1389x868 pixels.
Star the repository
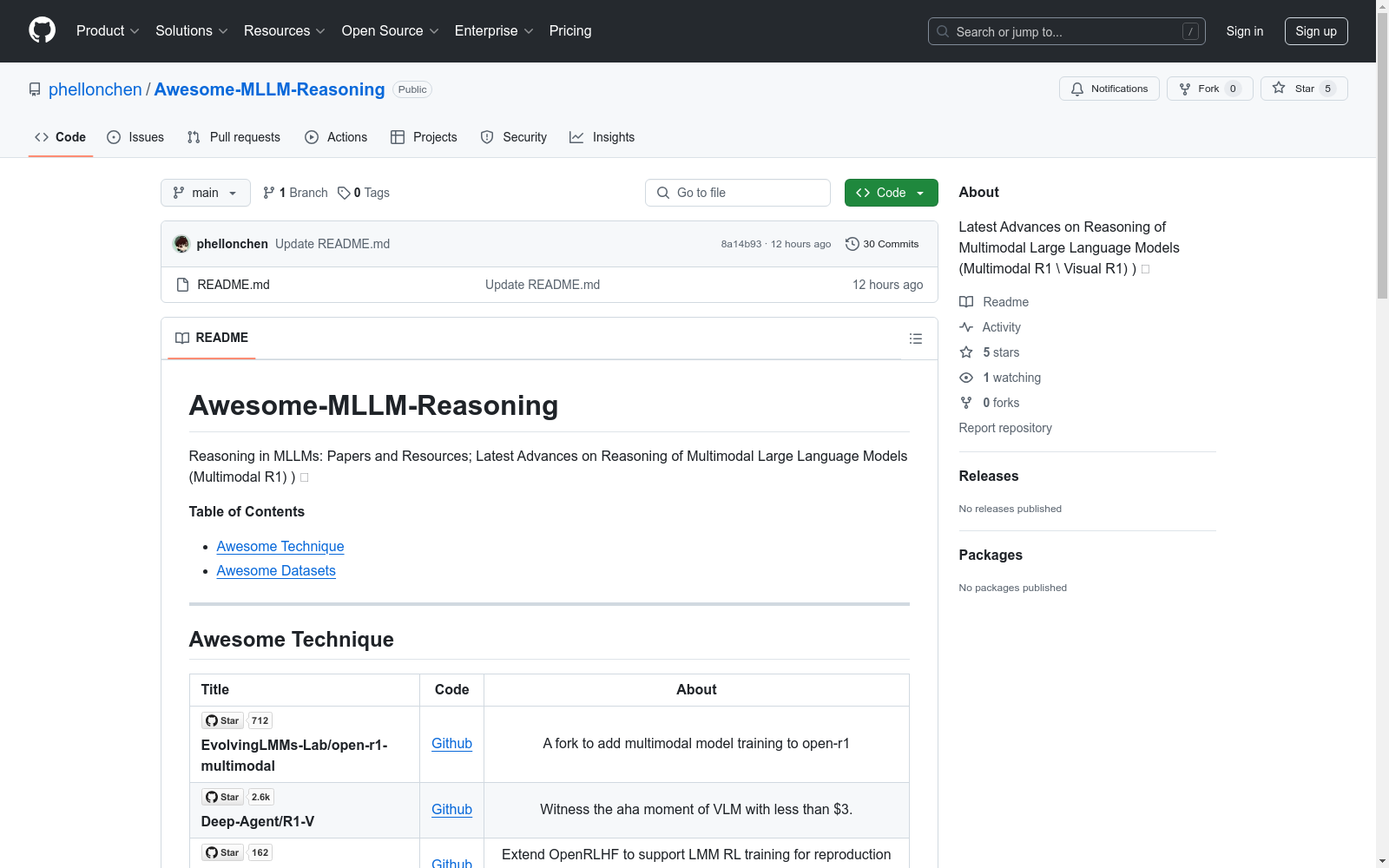(1304, 89)
